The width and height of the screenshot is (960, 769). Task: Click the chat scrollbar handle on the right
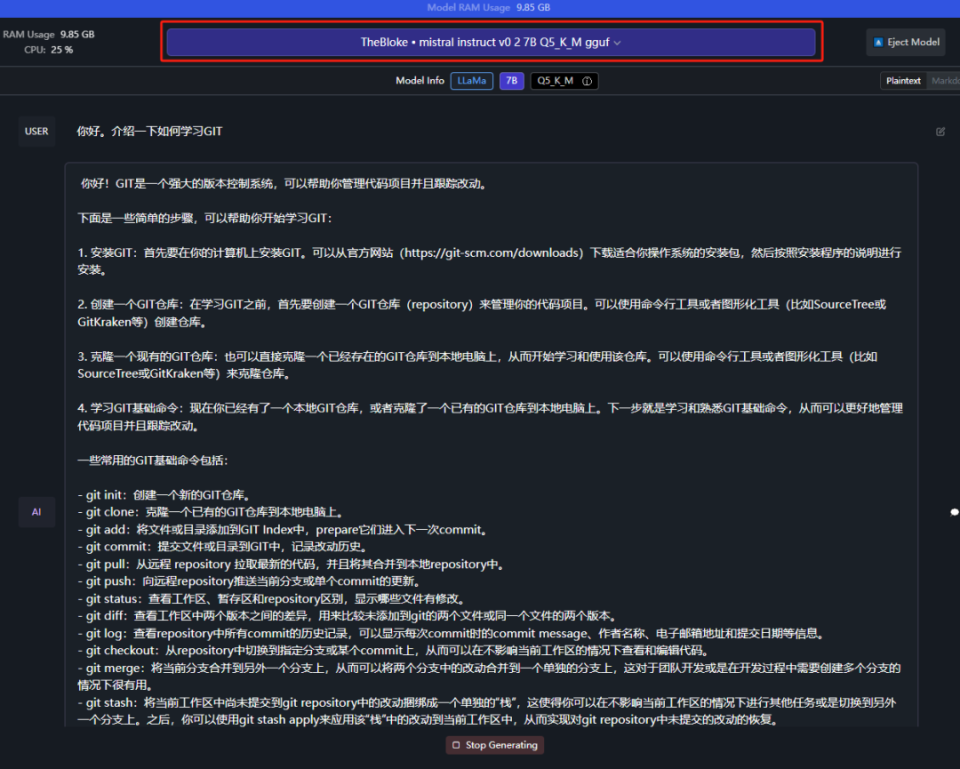[954, 512]
